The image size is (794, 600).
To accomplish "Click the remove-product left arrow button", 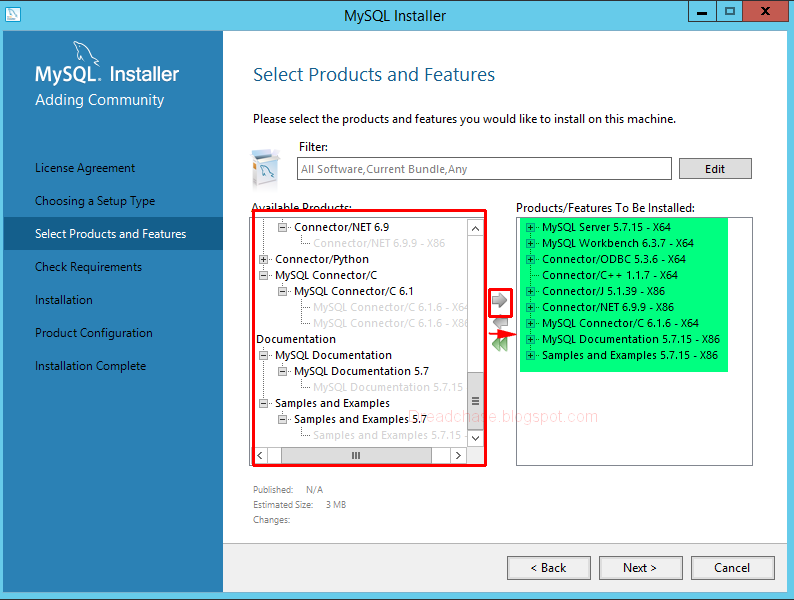I will pos(500,323).
